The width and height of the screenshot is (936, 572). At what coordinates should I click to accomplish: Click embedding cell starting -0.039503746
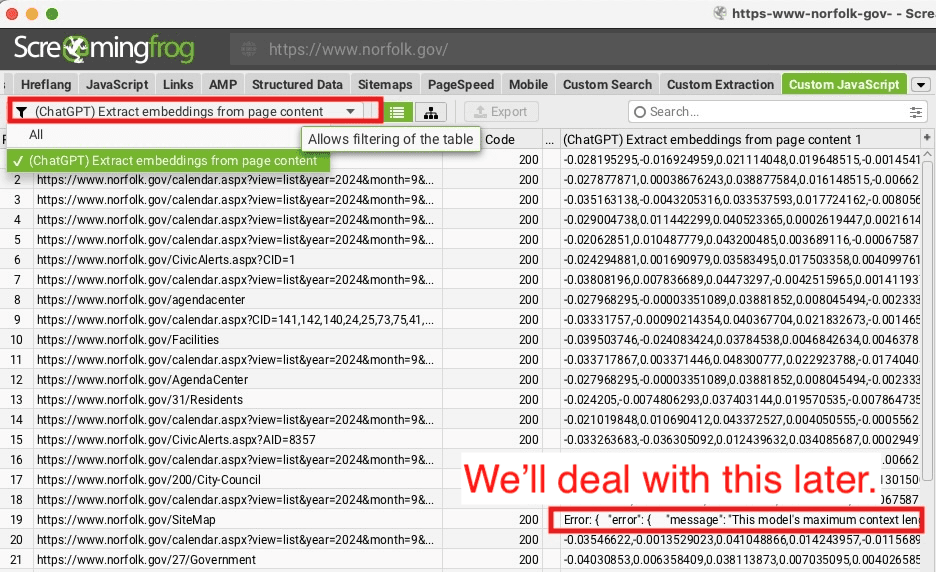[x=740, y=340]
